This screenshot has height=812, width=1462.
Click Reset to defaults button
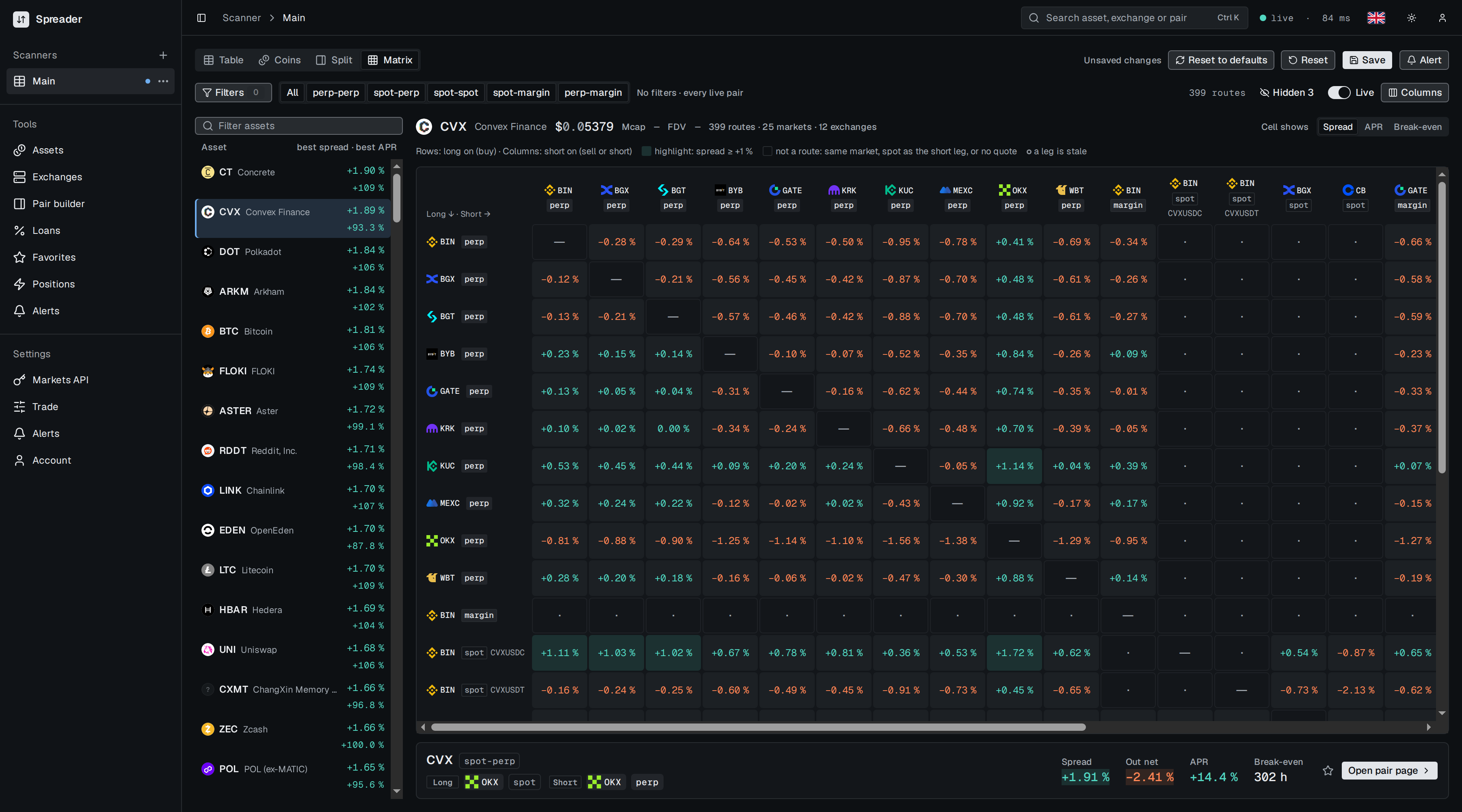pyautogui.click(x=1221, y=60)
